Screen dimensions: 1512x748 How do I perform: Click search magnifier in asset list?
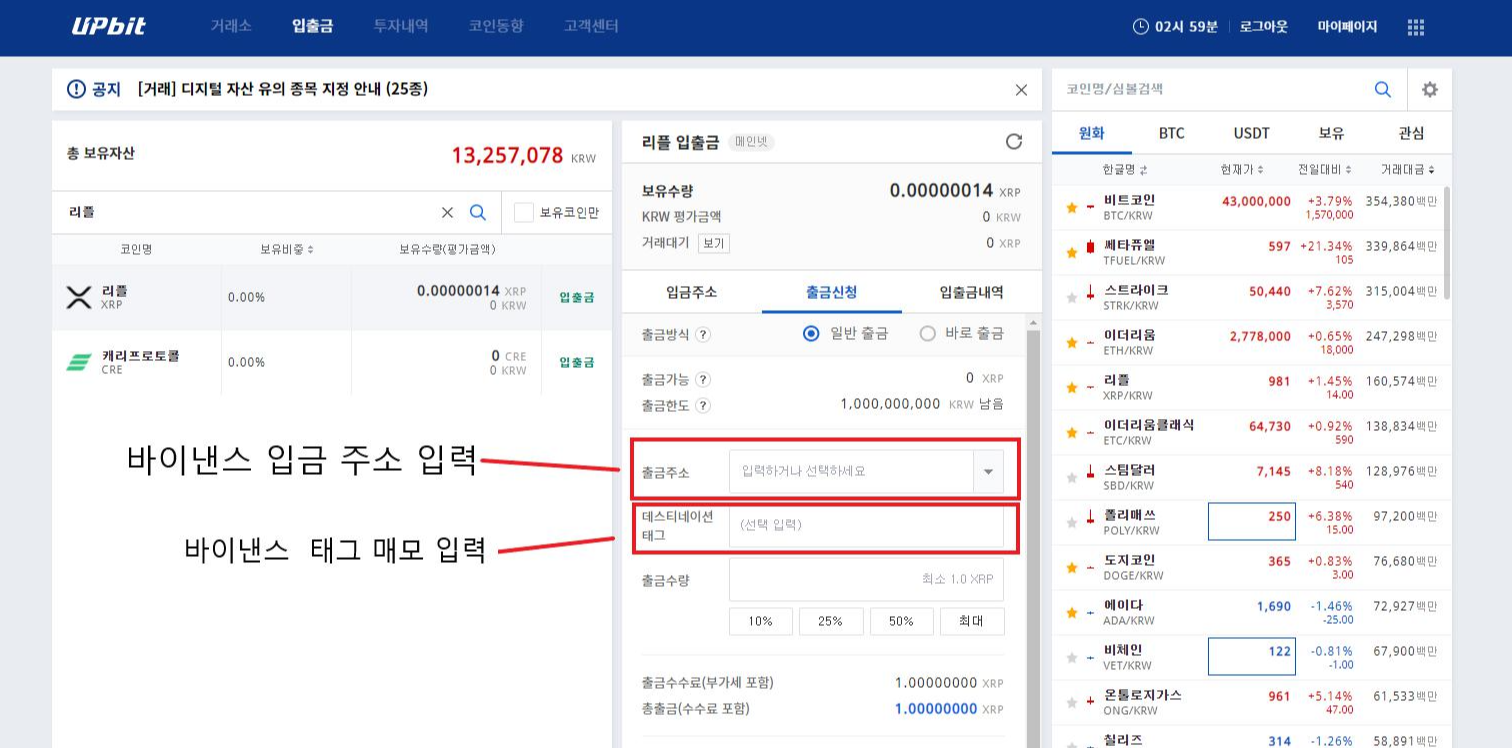click(478, 212)
